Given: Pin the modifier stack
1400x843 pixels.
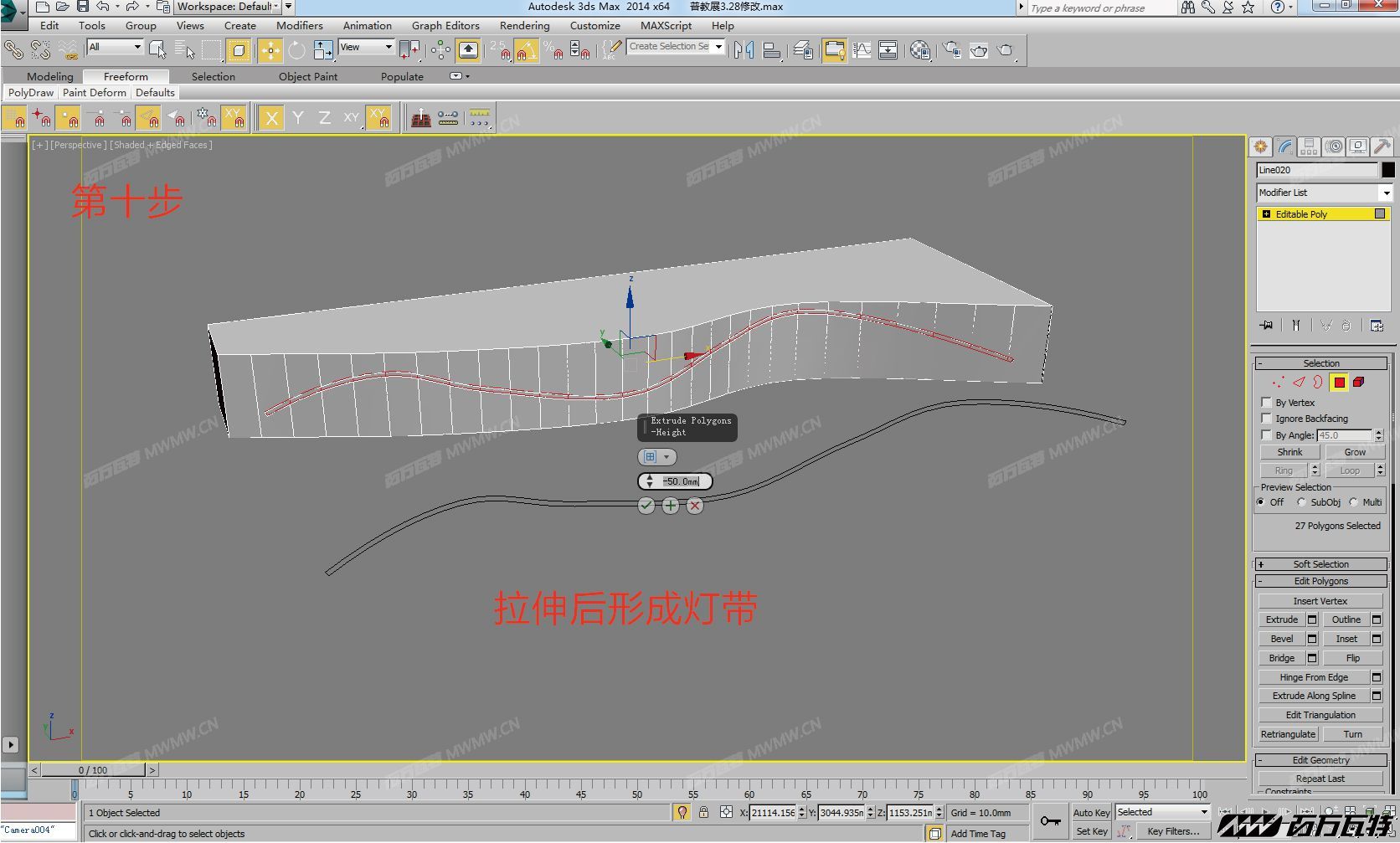Looking at the screenshot, I should 1266,325.
